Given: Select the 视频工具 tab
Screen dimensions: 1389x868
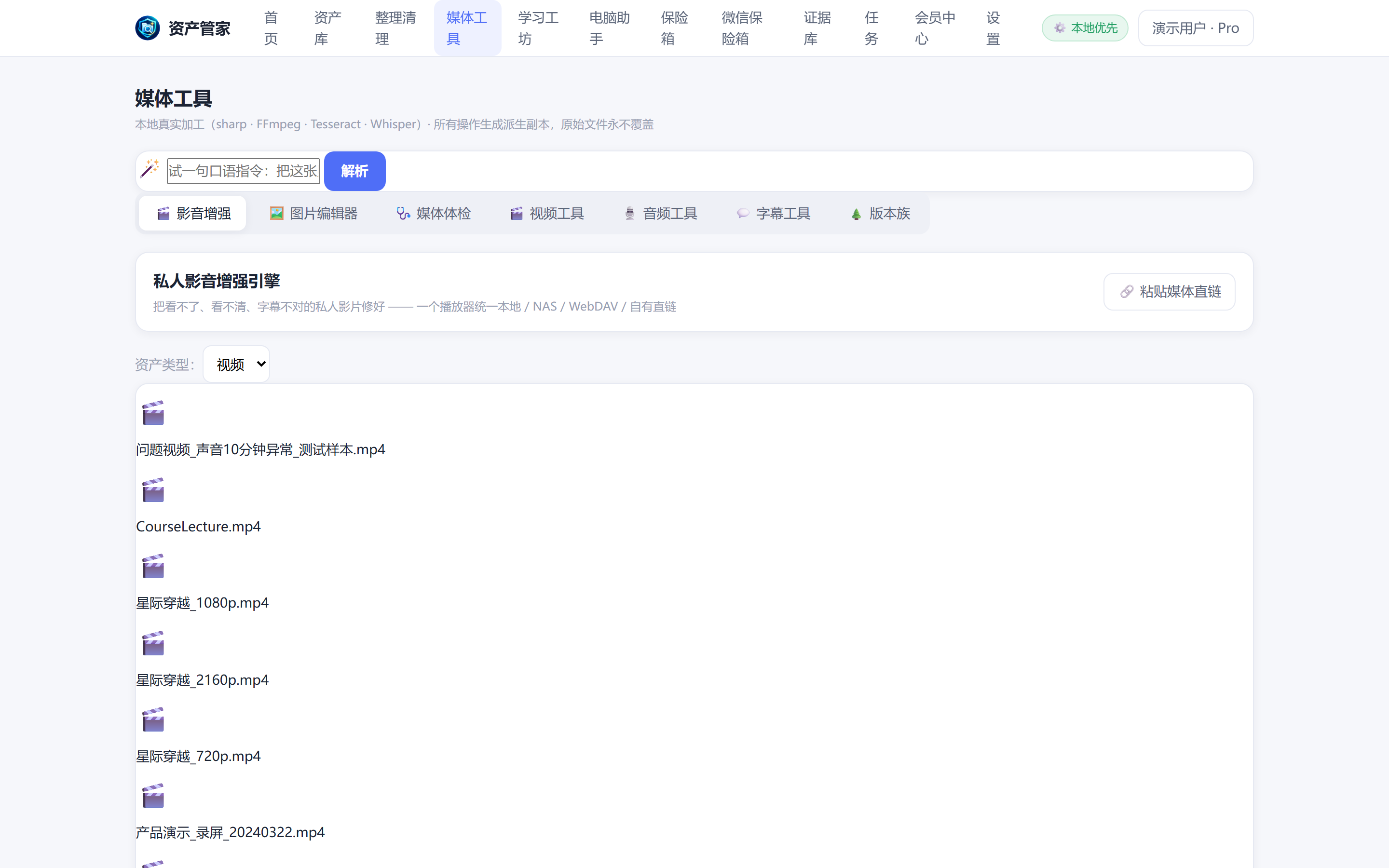Looking at the screenshot, I should pos(547,214).
